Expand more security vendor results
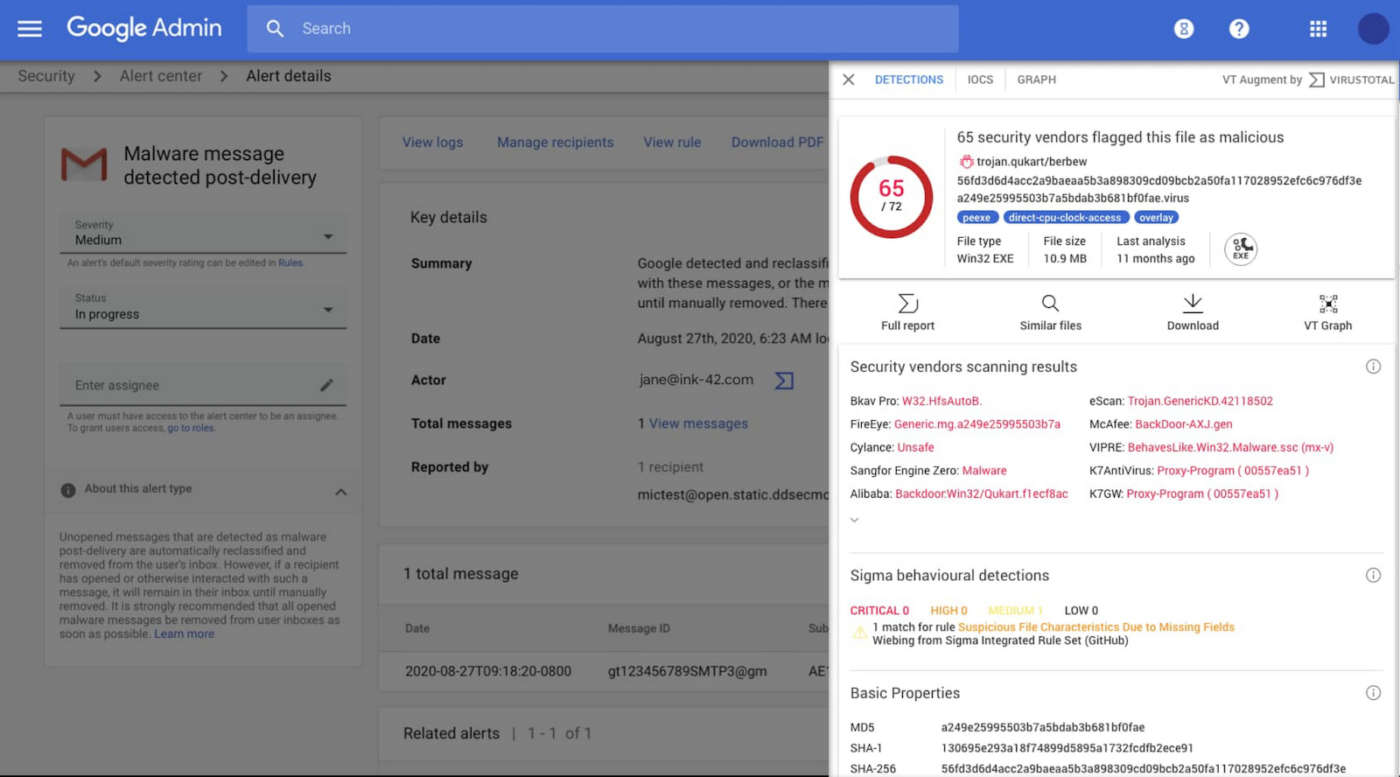This screenshot has width=1400, height=777. [854, 520]
